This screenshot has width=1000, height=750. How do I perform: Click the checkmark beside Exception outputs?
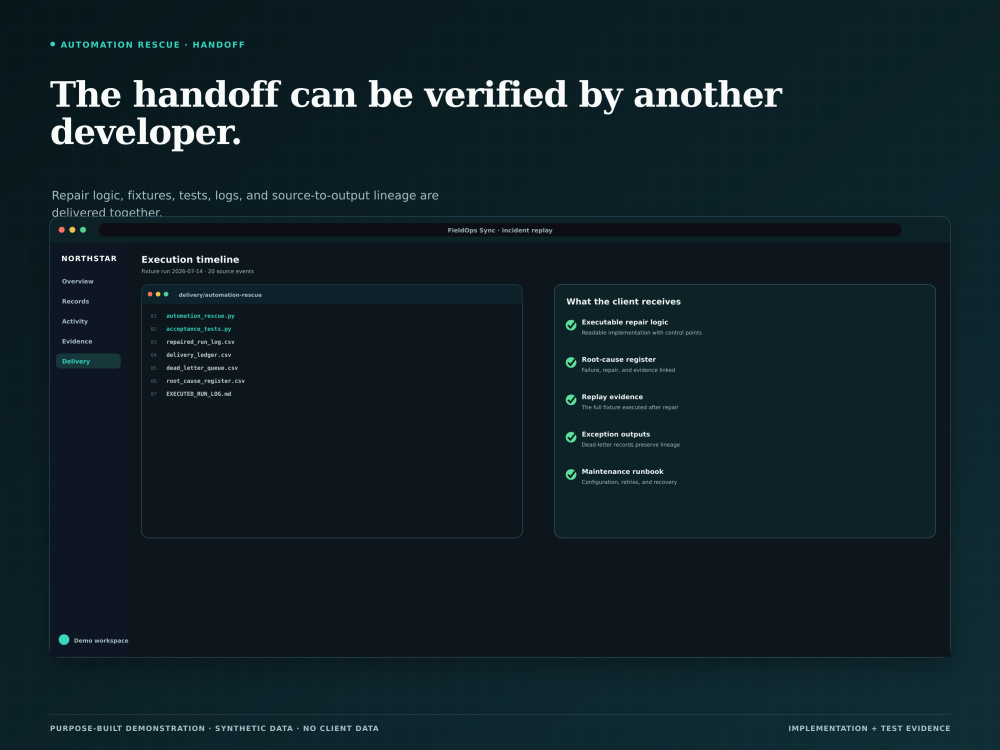[x=571, y=437]
